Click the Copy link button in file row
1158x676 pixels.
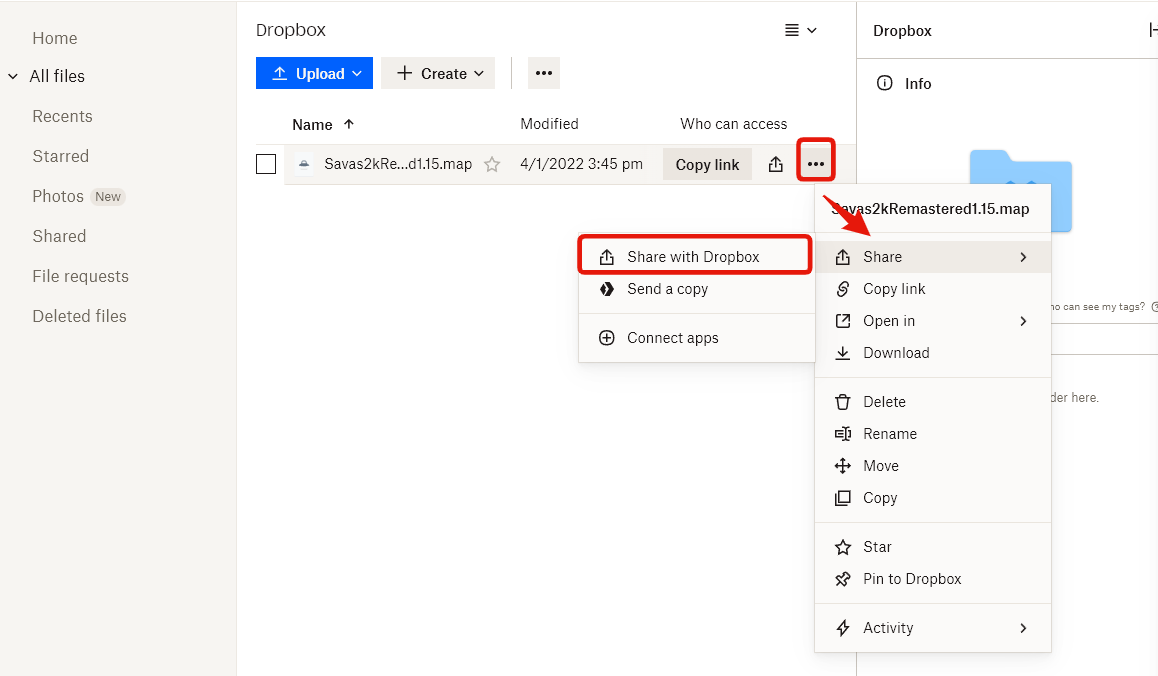tap(707, 165)
